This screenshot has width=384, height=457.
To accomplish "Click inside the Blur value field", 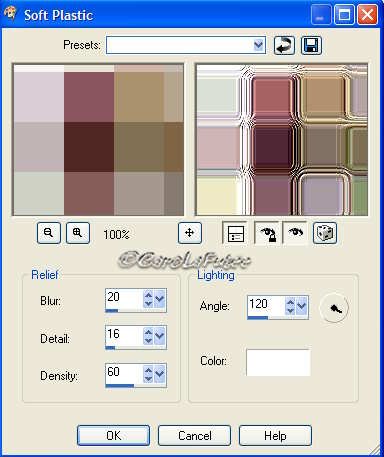I will (124, 298).
